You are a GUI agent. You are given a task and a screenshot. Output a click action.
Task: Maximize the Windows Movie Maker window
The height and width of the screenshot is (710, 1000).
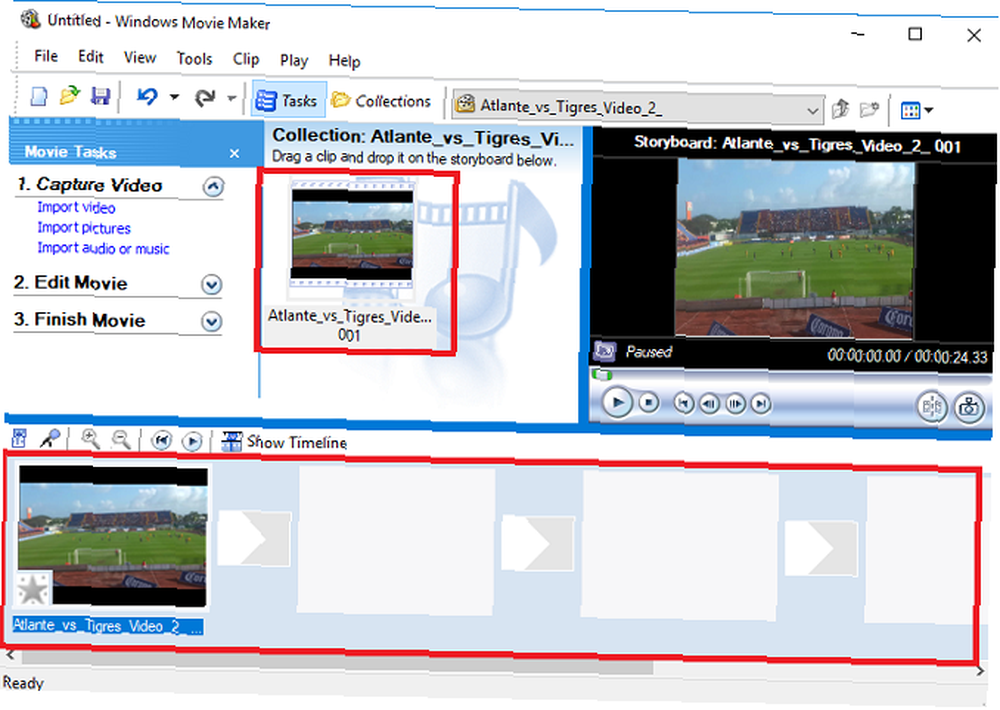(915, 34)
